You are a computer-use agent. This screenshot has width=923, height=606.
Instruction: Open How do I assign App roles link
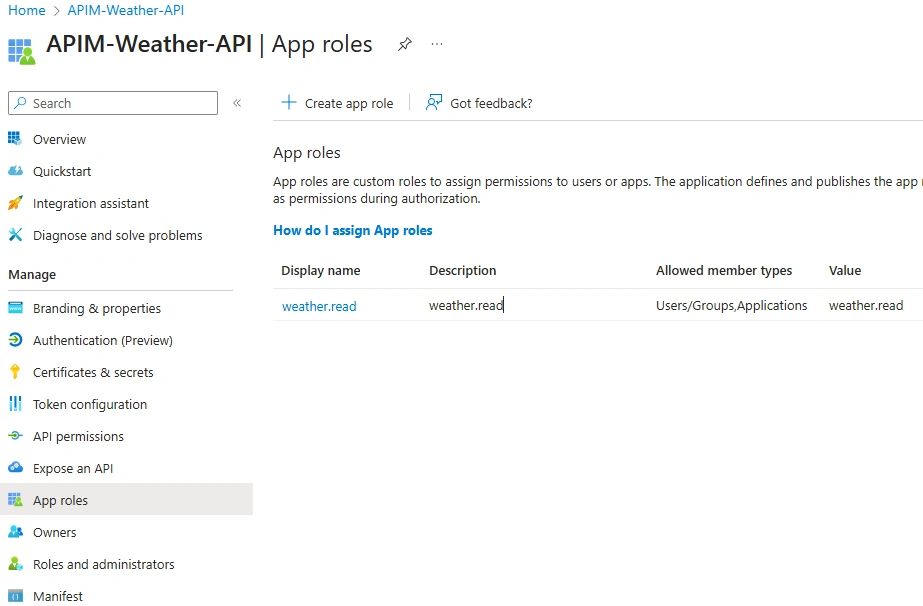point(353,230)
